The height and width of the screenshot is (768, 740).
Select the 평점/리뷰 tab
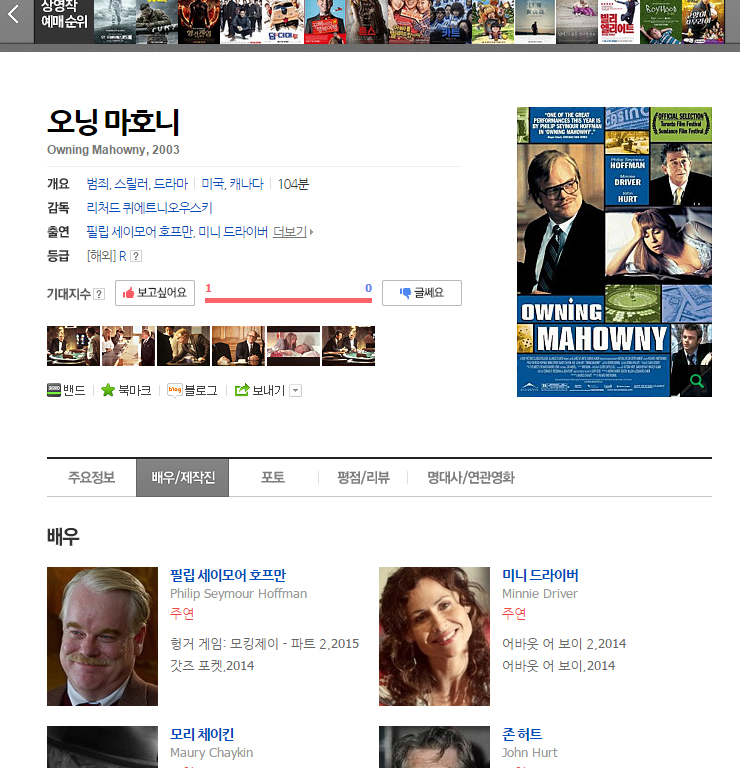click(363, 477)
